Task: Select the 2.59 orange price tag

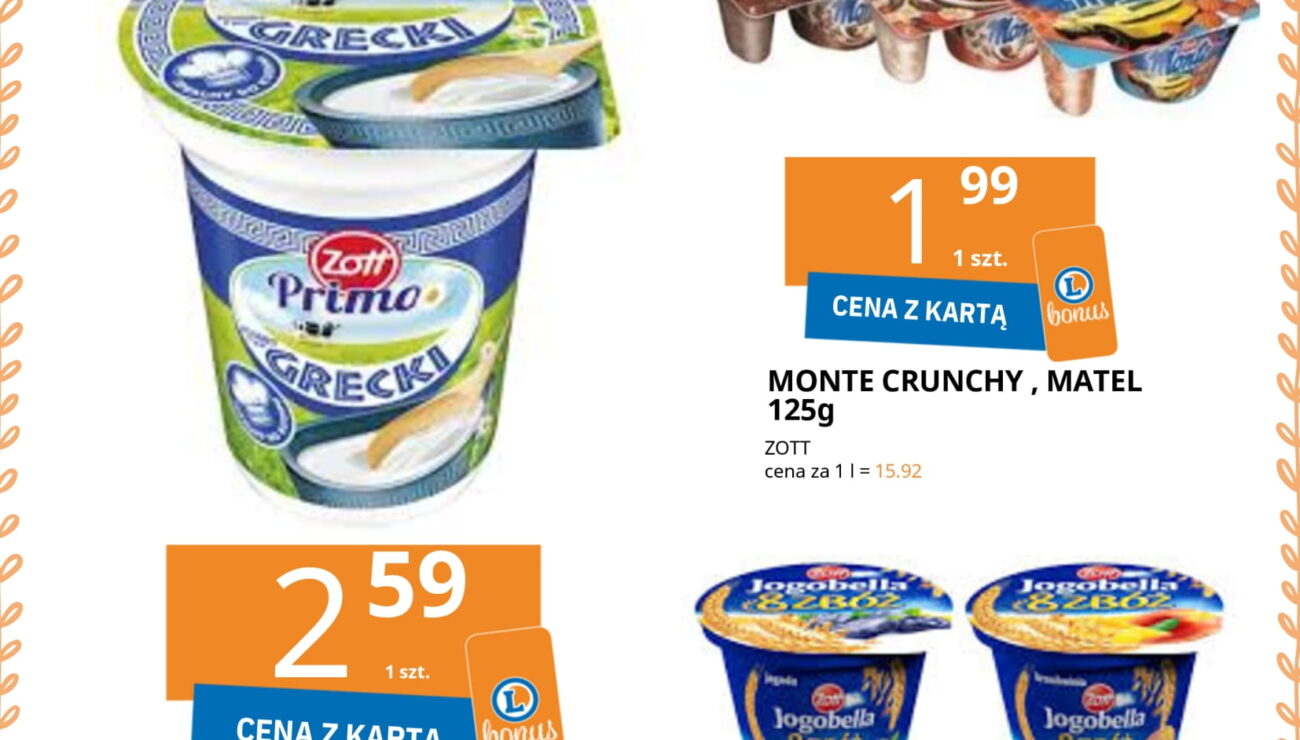Action: click(353, 622)
